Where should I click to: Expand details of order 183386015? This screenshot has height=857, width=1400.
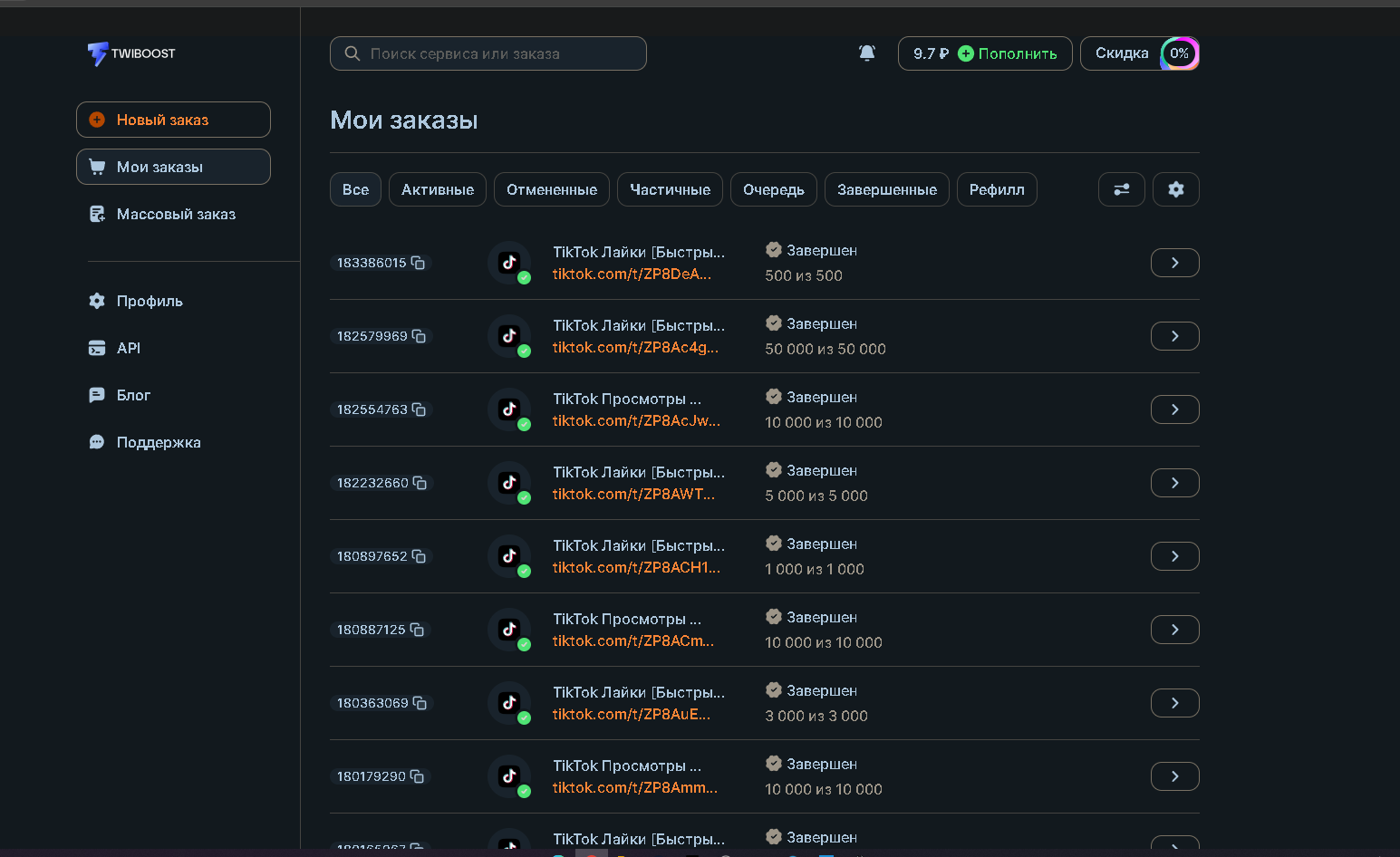[1175, 263]
